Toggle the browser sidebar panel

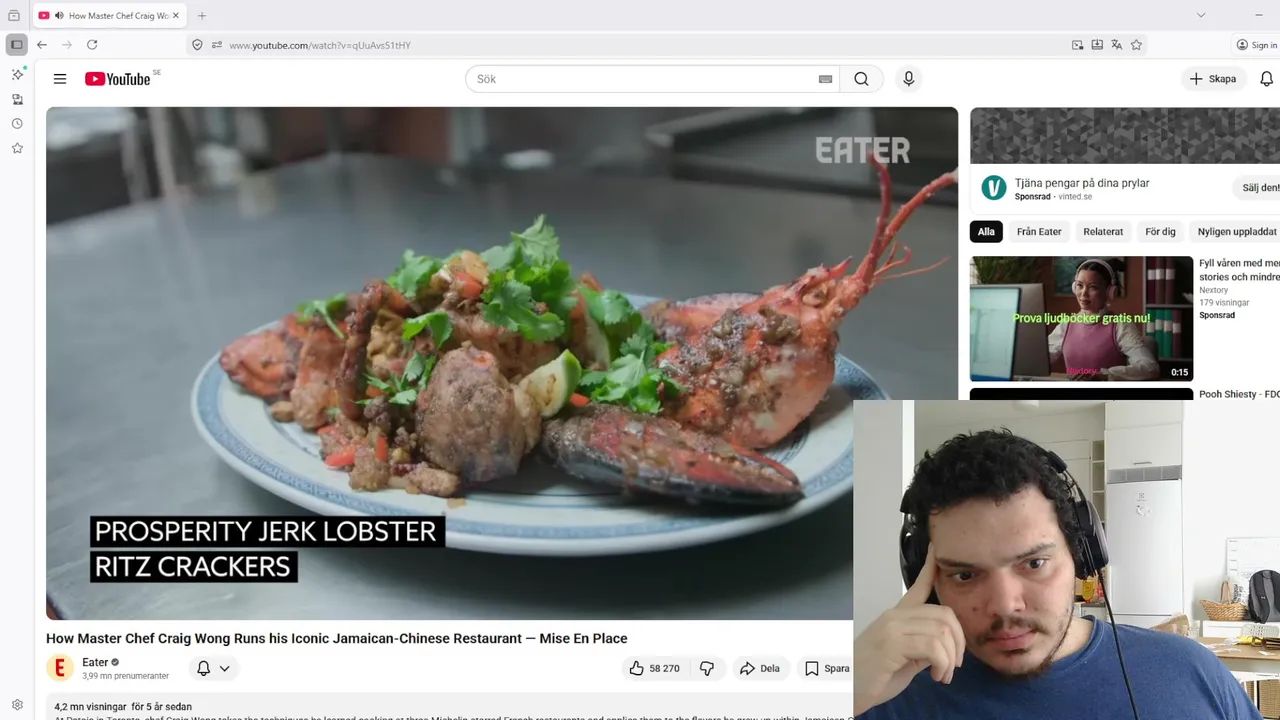pos(17,45)
